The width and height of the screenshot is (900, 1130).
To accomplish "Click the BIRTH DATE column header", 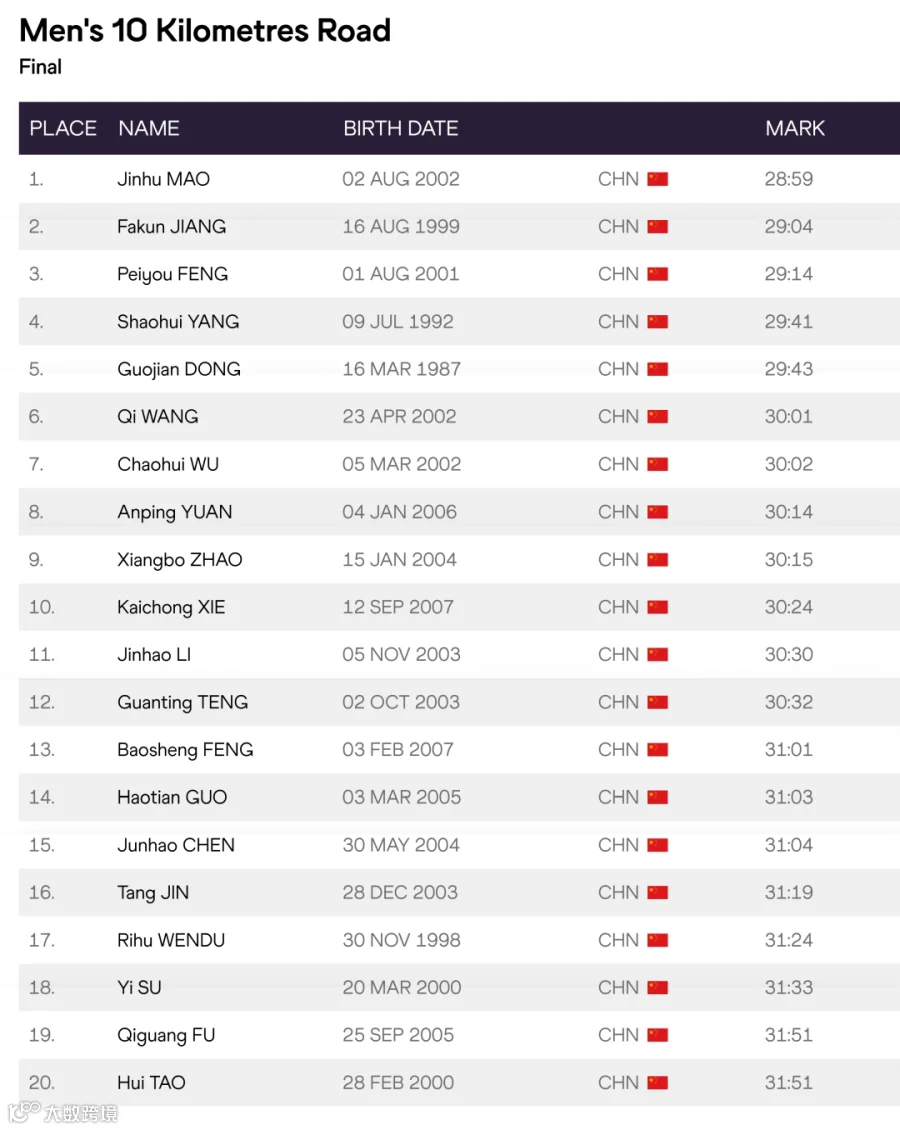I will click(401, 128).
